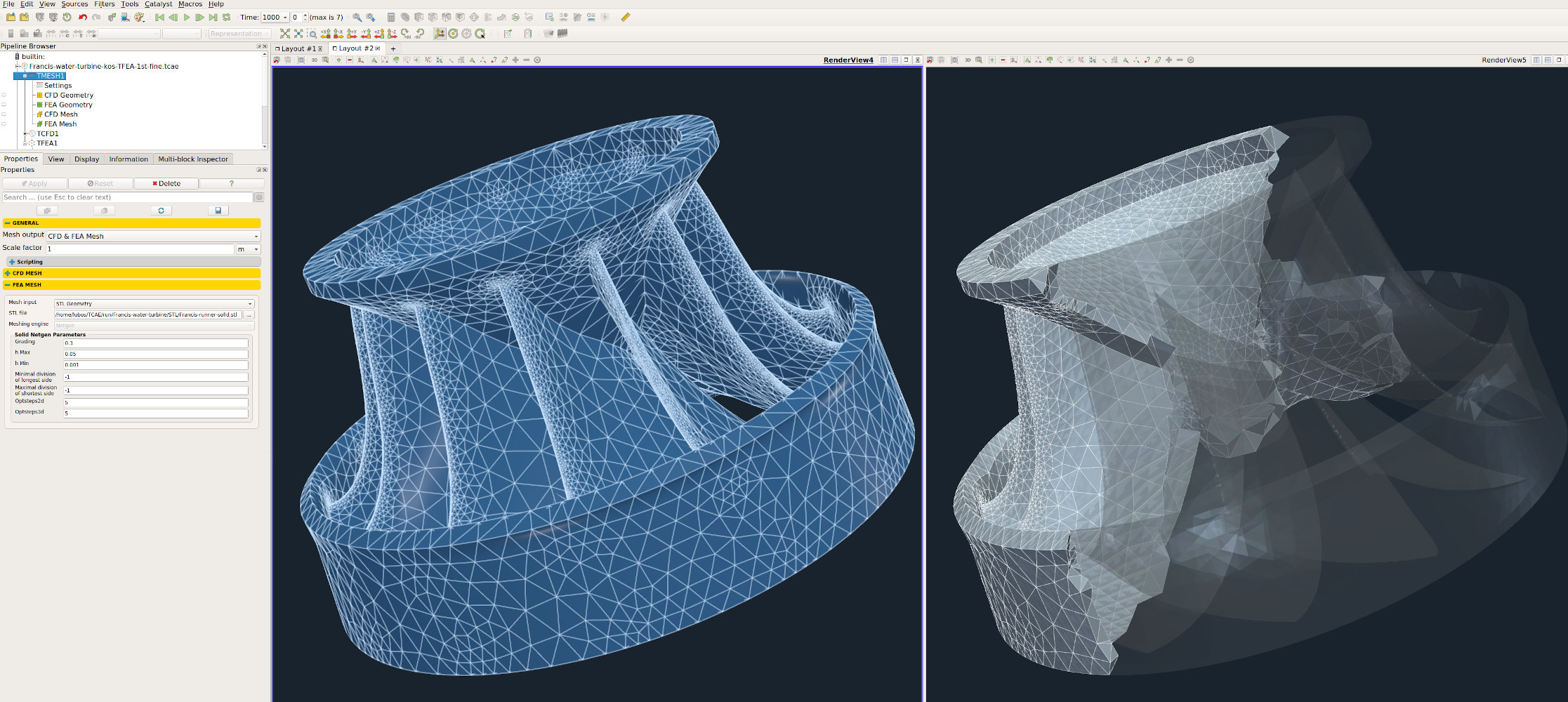Jump to the first animation frame
The width and height of the screenshot is (1568, 702).
coord(159,18)
